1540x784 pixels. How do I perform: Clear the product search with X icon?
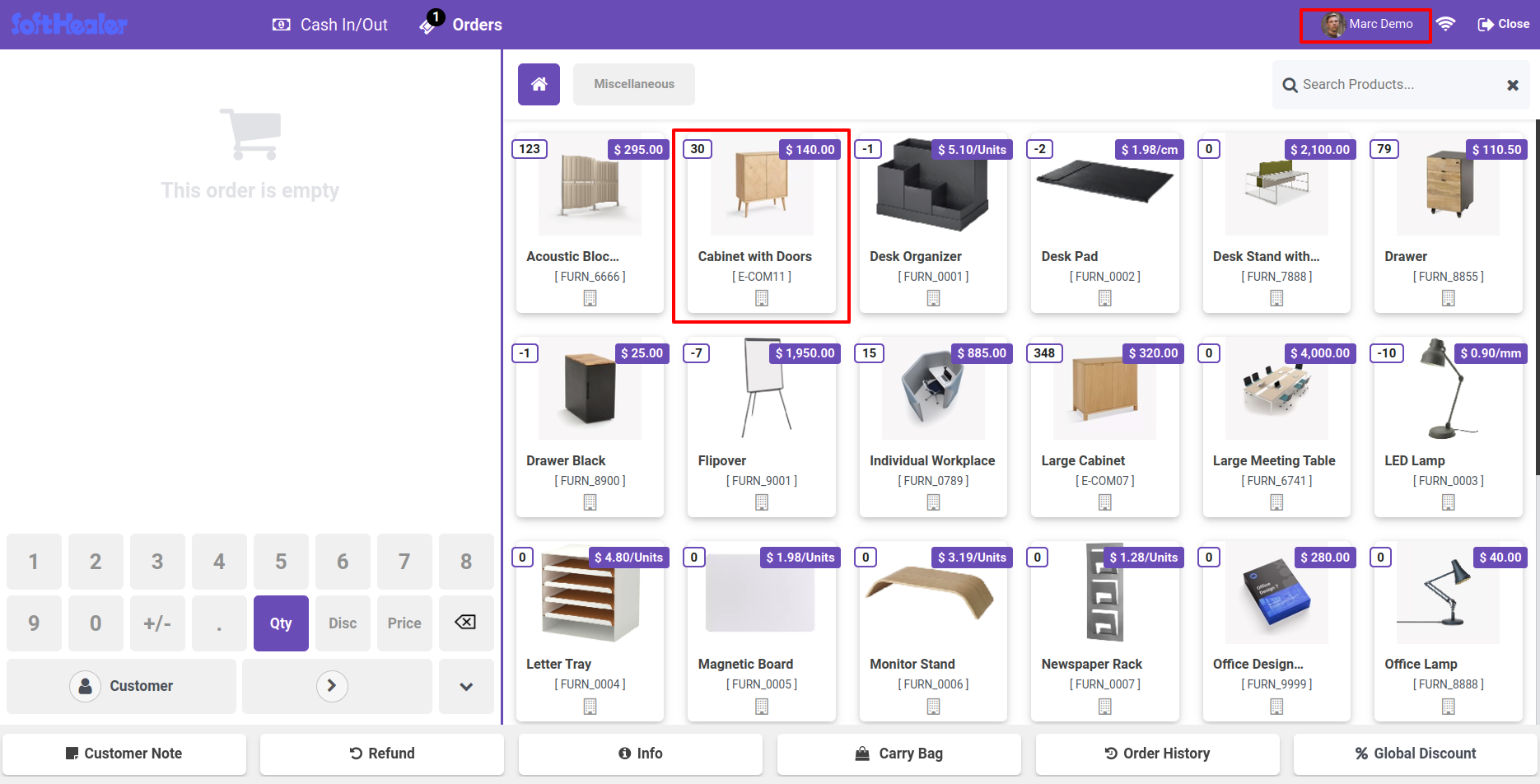pyautogui.click(x=1512, y=85)
